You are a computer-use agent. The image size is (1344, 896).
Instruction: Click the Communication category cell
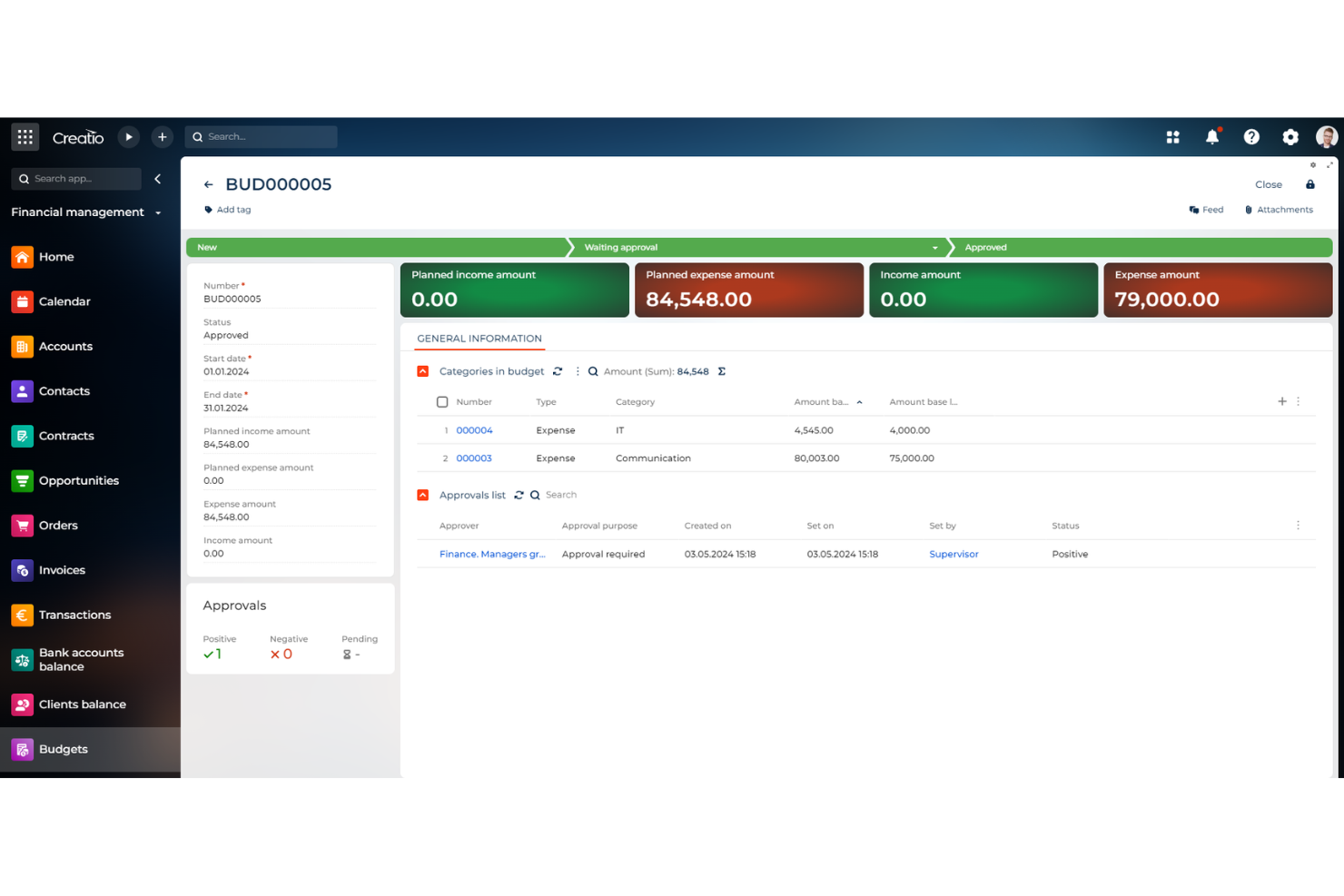click(x=653, y=458)
